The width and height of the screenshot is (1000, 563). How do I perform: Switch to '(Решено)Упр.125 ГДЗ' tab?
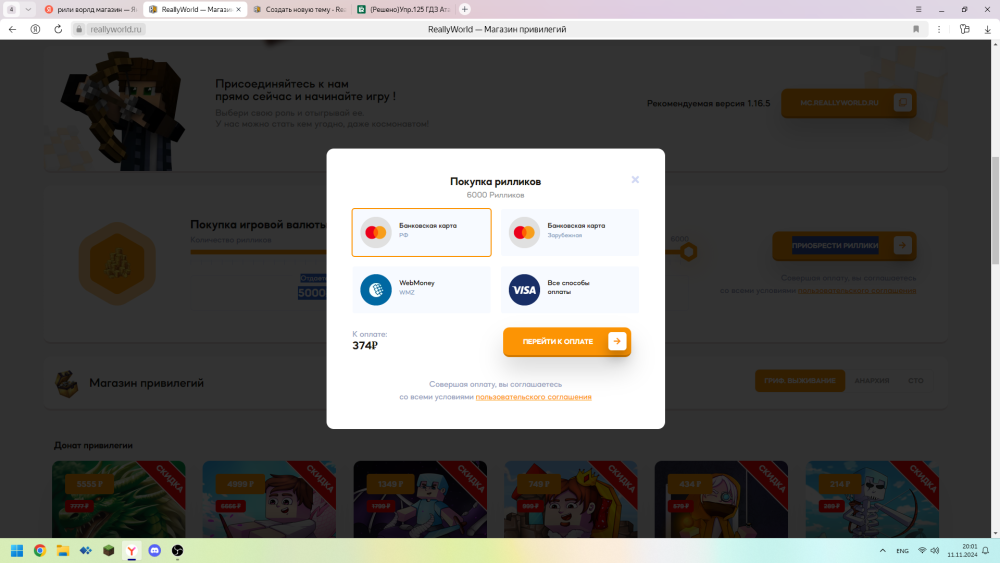click(404, 10)
